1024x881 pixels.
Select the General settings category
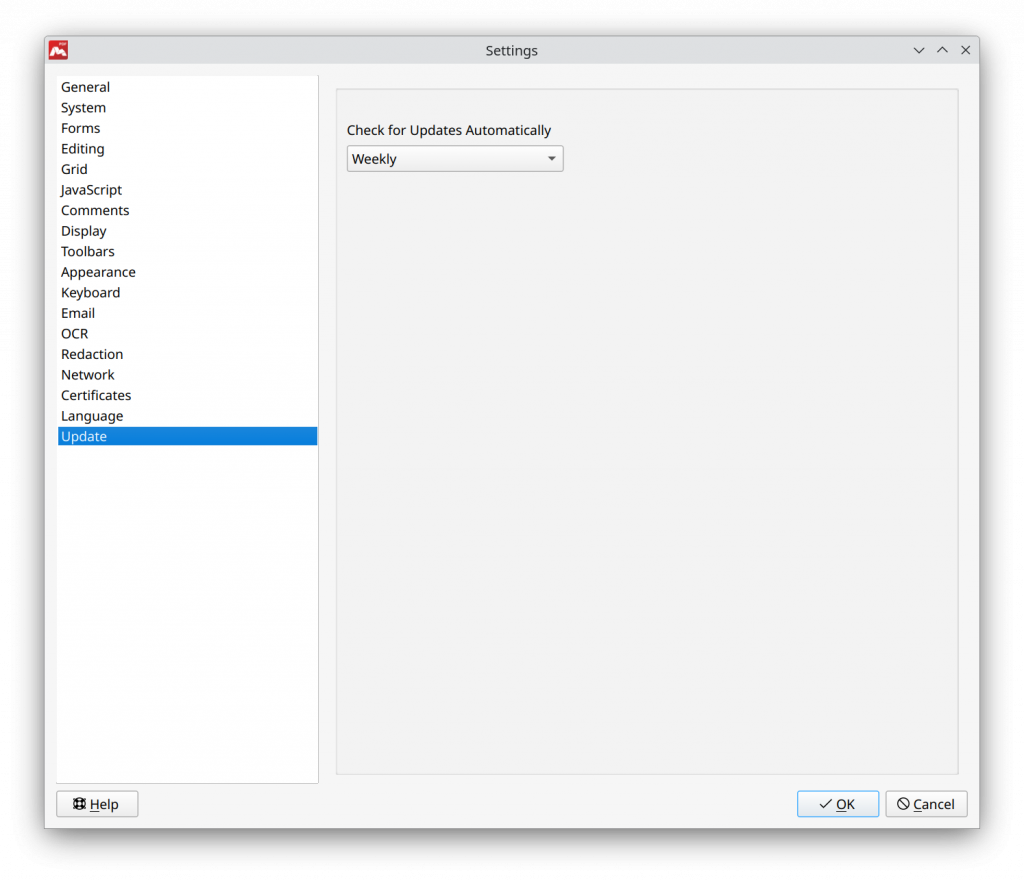pos(85,87)
